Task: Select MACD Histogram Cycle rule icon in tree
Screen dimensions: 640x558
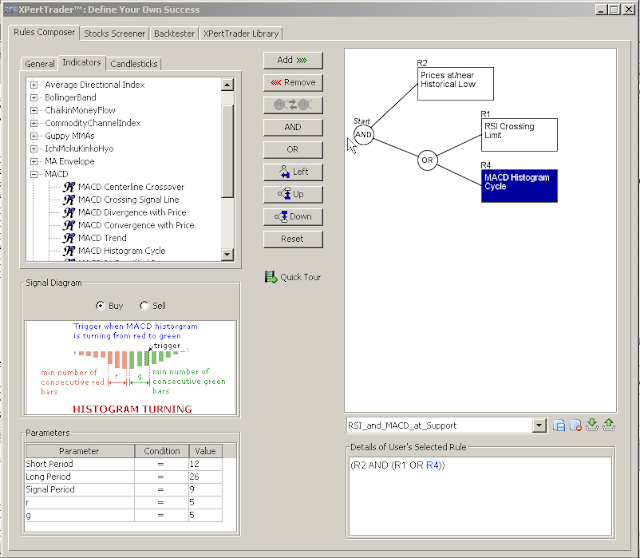Action: [x=69, y=251]
